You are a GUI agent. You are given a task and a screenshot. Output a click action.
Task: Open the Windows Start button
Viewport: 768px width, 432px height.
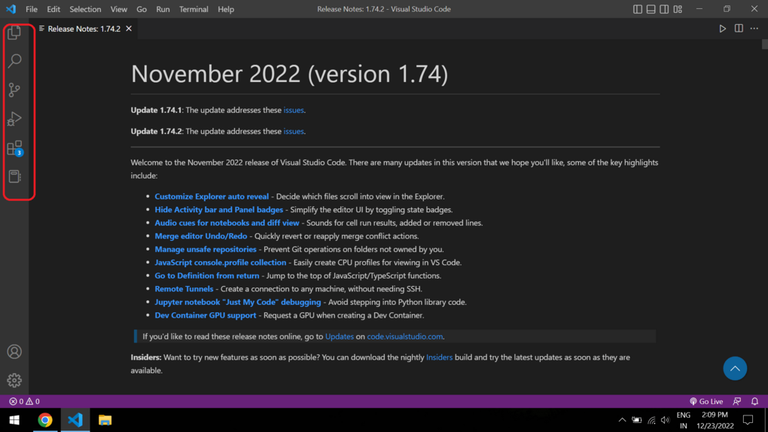click(14, 420)
